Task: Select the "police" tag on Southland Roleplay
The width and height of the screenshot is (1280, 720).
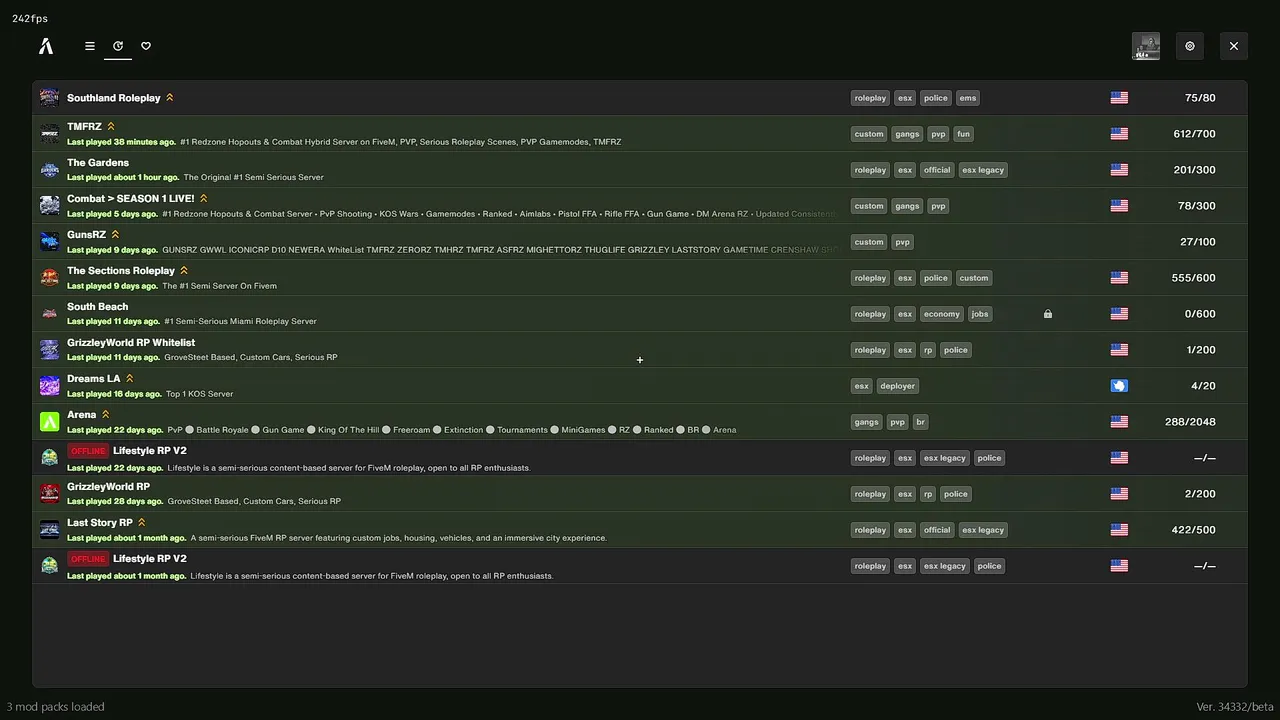Action: click(936, 98)
